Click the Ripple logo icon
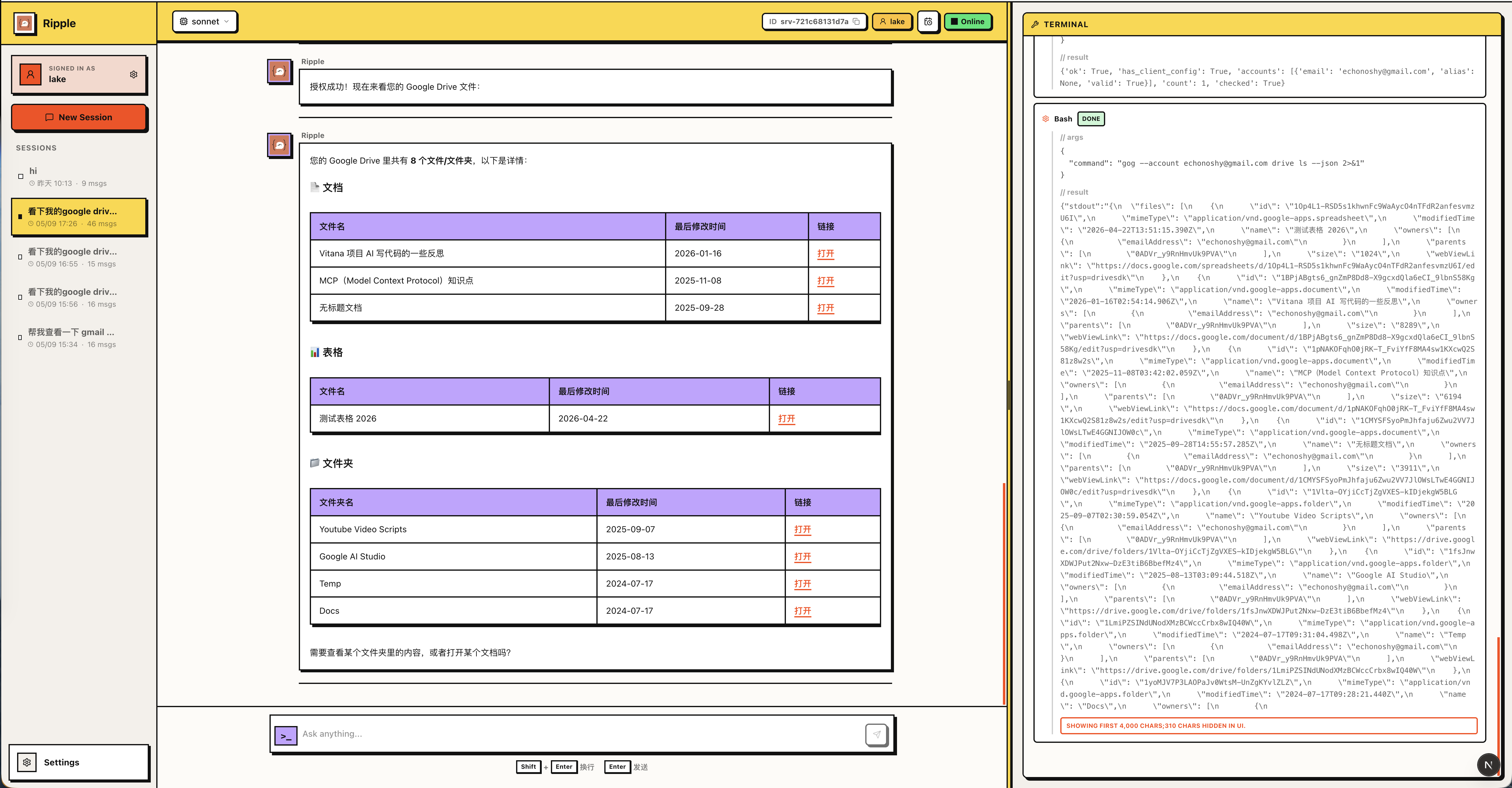The width and height of the screenshot is (1512, 788). click(x=25, y=23)
